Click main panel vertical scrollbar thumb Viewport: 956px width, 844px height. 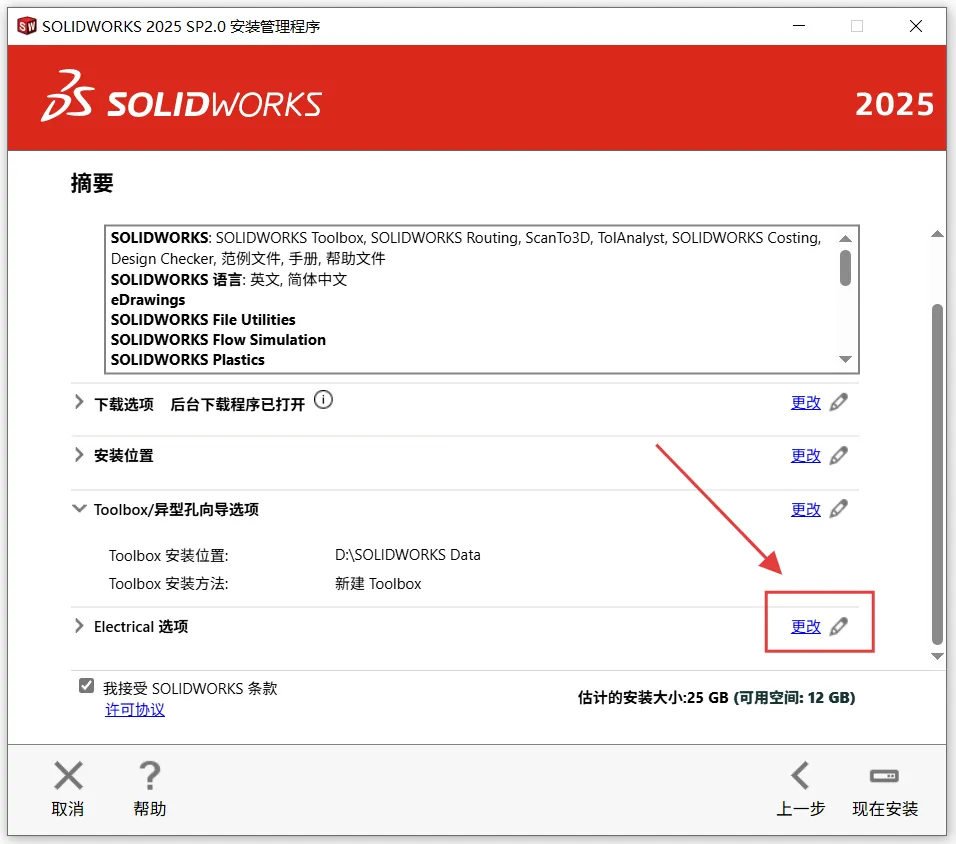point(938,474)
